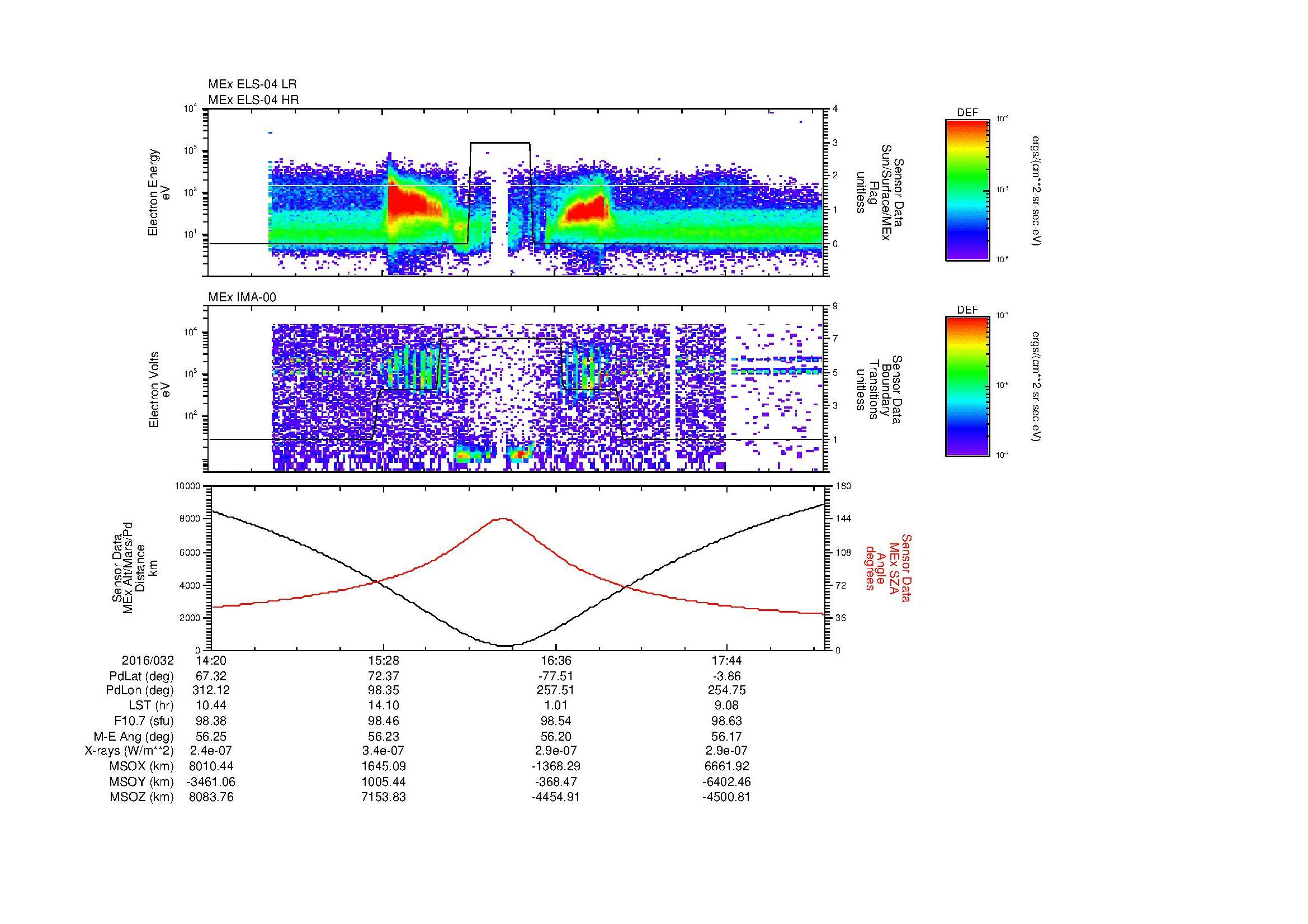
Task: Click the Sun/Surface/MEx Flag axis label
Action: (x=880, y=192)
